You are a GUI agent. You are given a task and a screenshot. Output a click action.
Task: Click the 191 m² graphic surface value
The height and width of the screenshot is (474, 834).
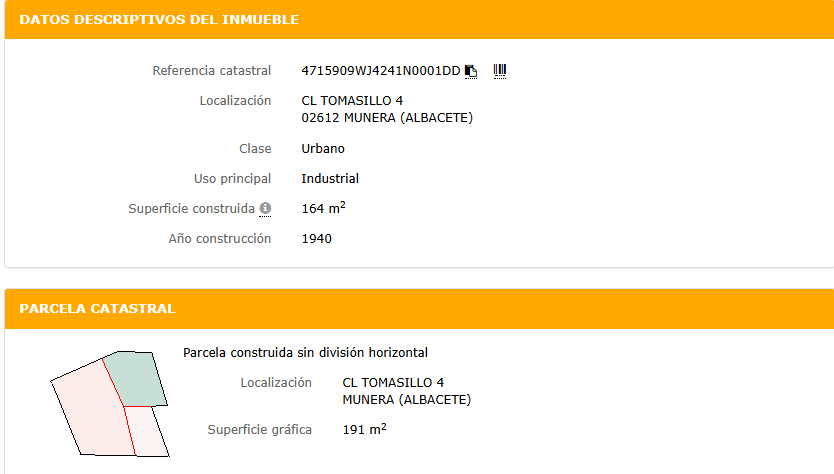364,429
